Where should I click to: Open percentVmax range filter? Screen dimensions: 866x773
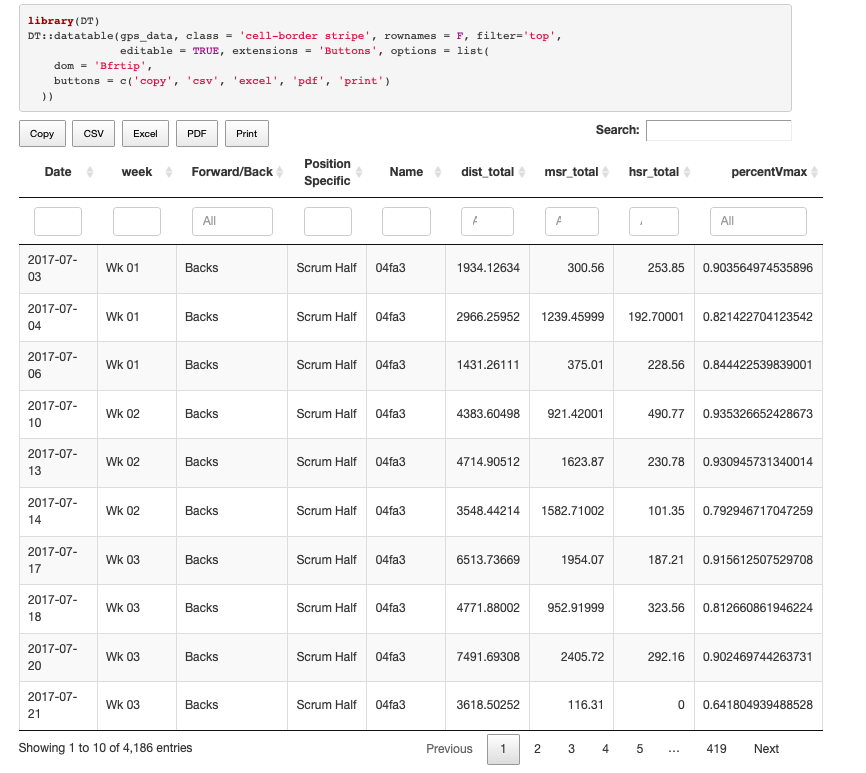coord(757,221)
